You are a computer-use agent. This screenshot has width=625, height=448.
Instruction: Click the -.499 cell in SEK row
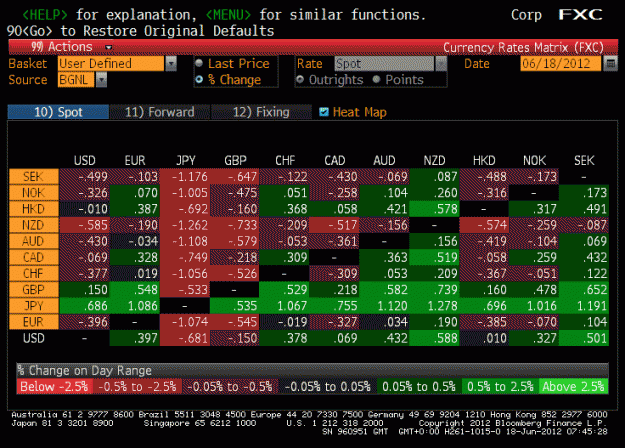(85, 177)
